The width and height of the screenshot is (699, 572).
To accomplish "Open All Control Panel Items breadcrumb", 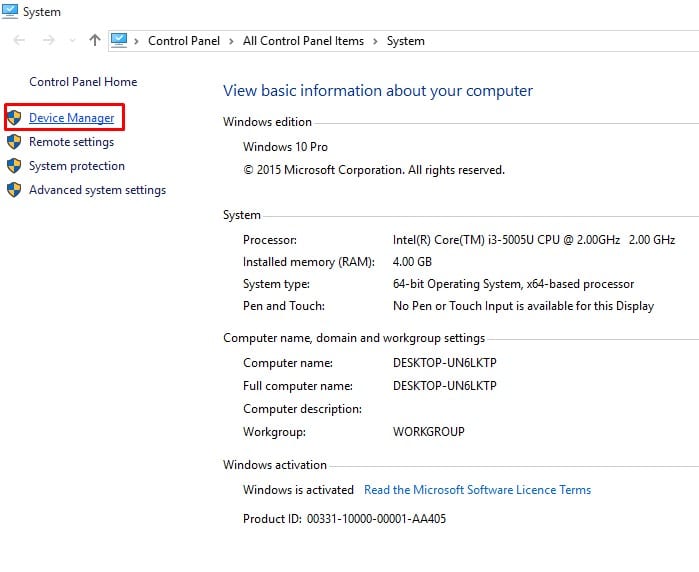I will tap(303, 41).
